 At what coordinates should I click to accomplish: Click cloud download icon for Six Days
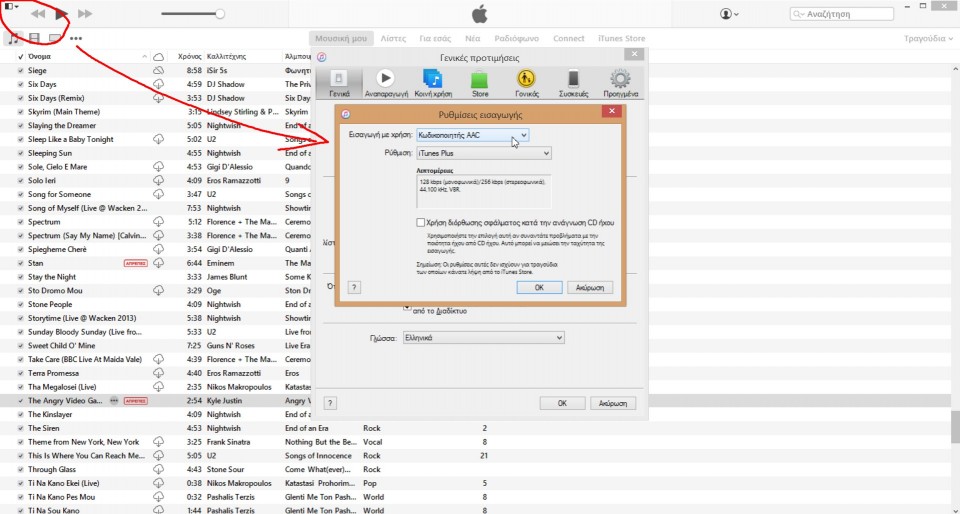(x=159, y=84)
